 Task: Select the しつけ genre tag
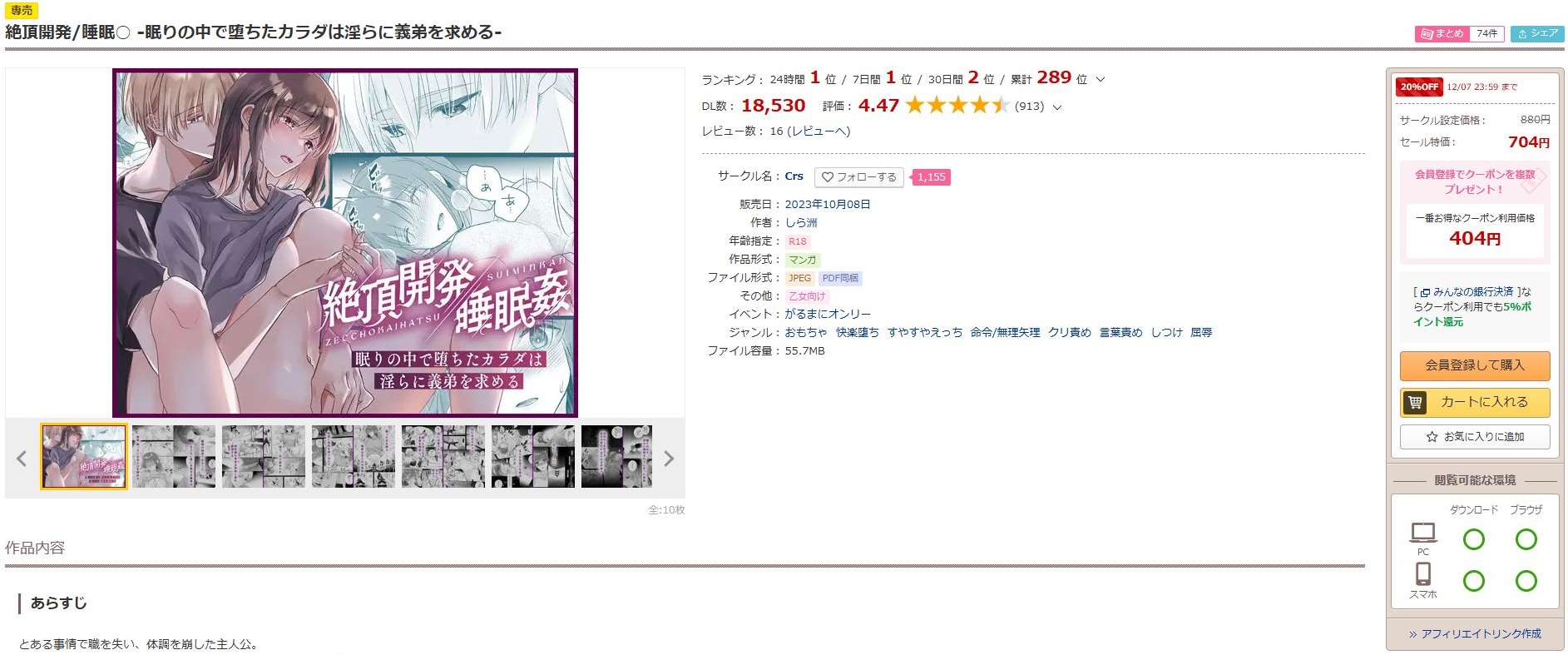[1166, 333]
